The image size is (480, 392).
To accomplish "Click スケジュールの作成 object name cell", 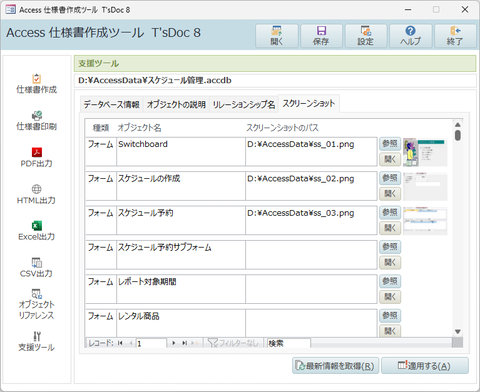I will [x=181, y=186].
